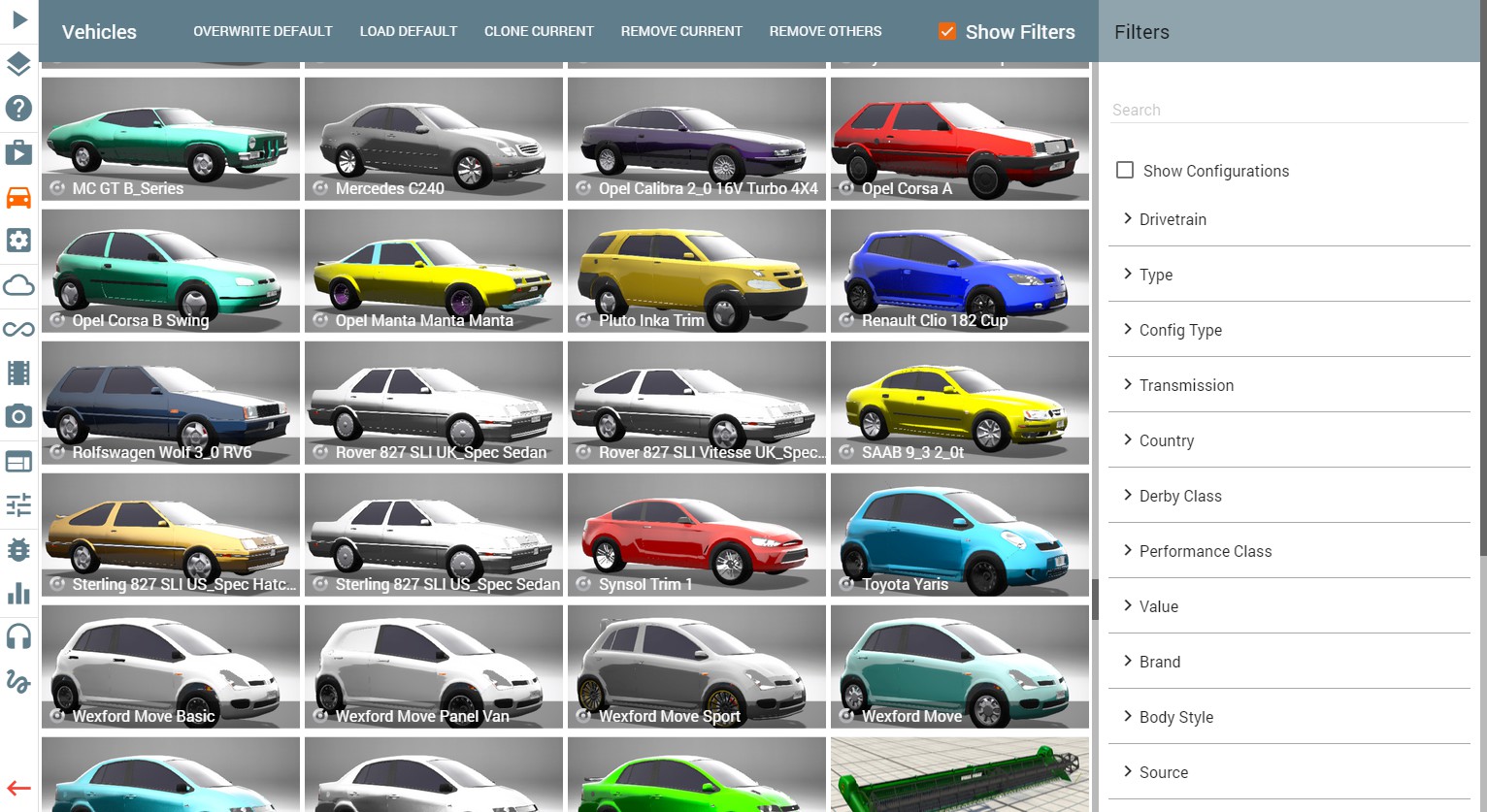Choose the Wexford Move Basic
The height and width of the screenshot is (812, 1487).
(x=171, y=666)
